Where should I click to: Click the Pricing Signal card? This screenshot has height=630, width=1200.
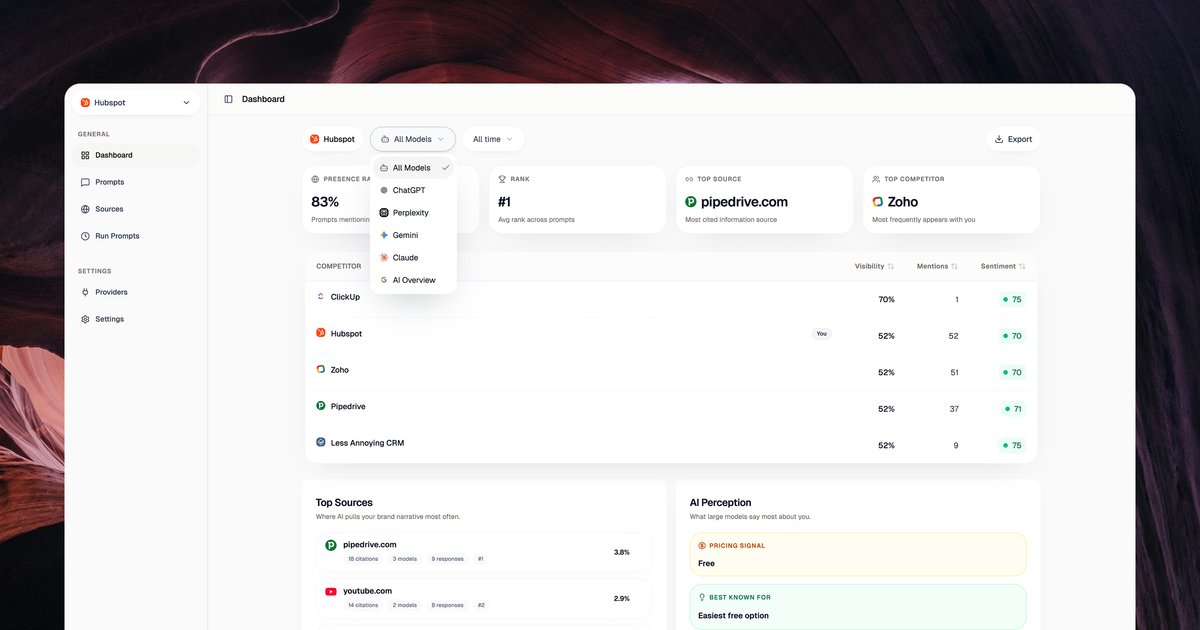(858, 554)
